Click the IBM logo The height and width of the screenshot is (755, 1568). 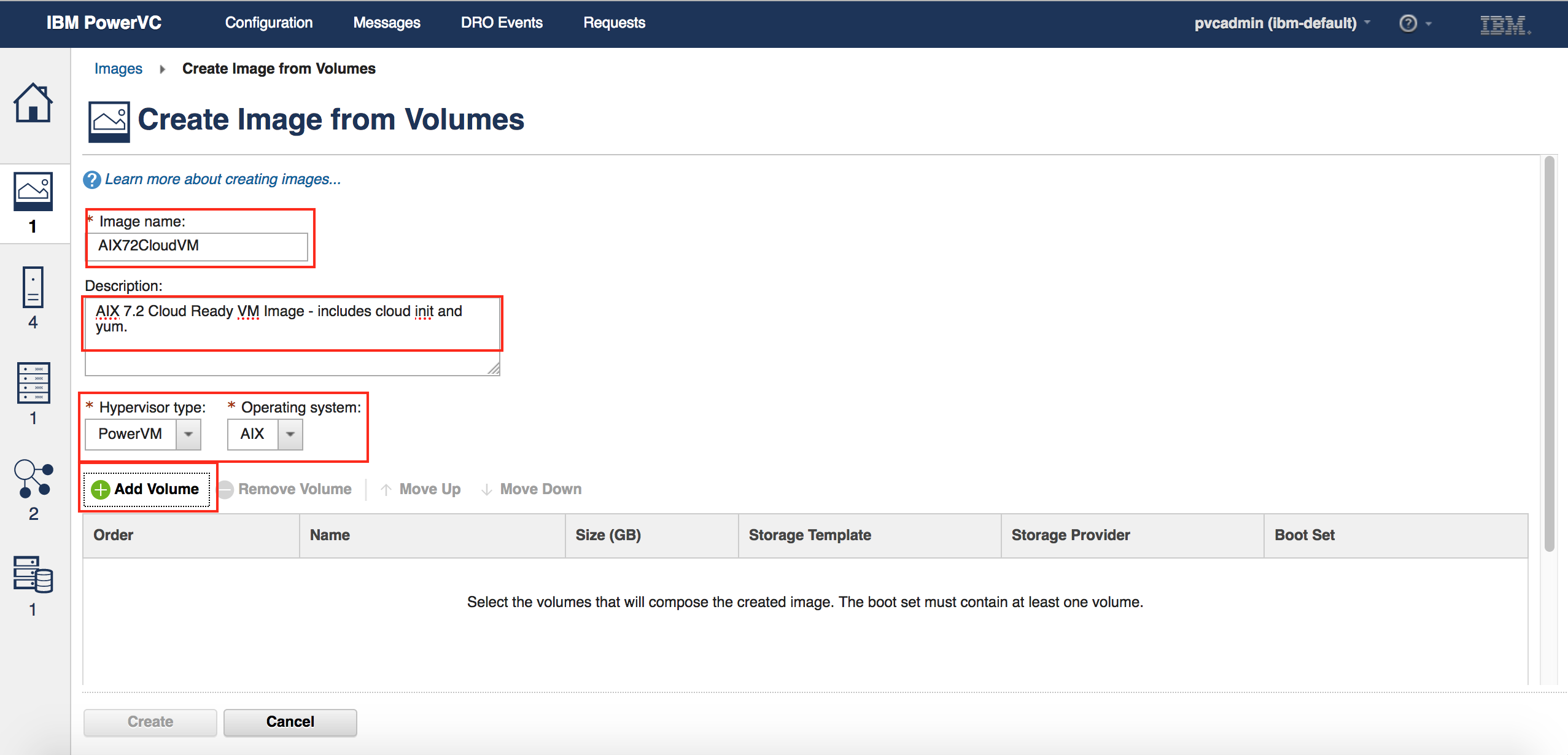coord(1505,25)
